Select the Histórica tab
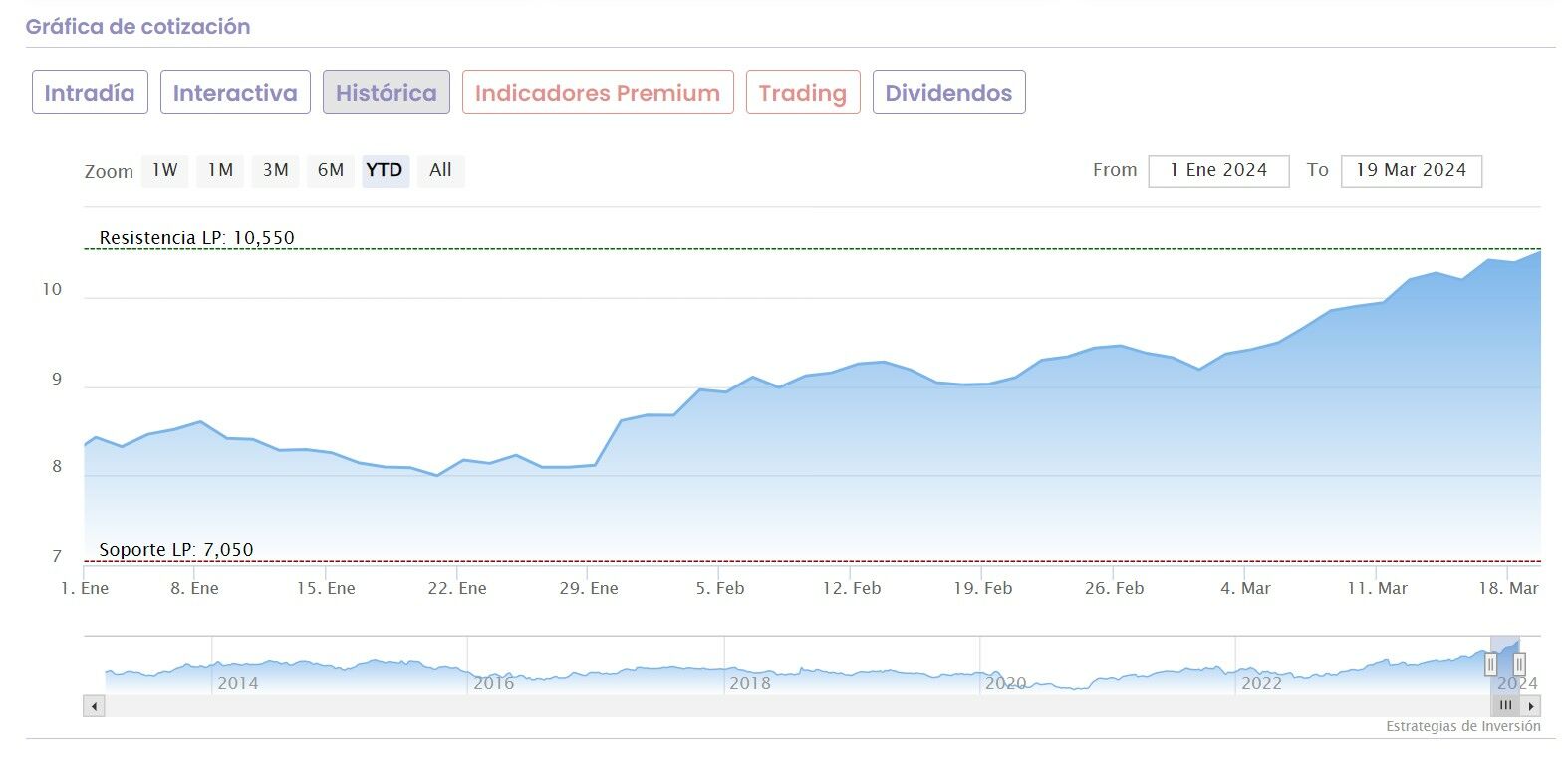The width and height of the screenshot is (1568, 771). coord(386,93)
